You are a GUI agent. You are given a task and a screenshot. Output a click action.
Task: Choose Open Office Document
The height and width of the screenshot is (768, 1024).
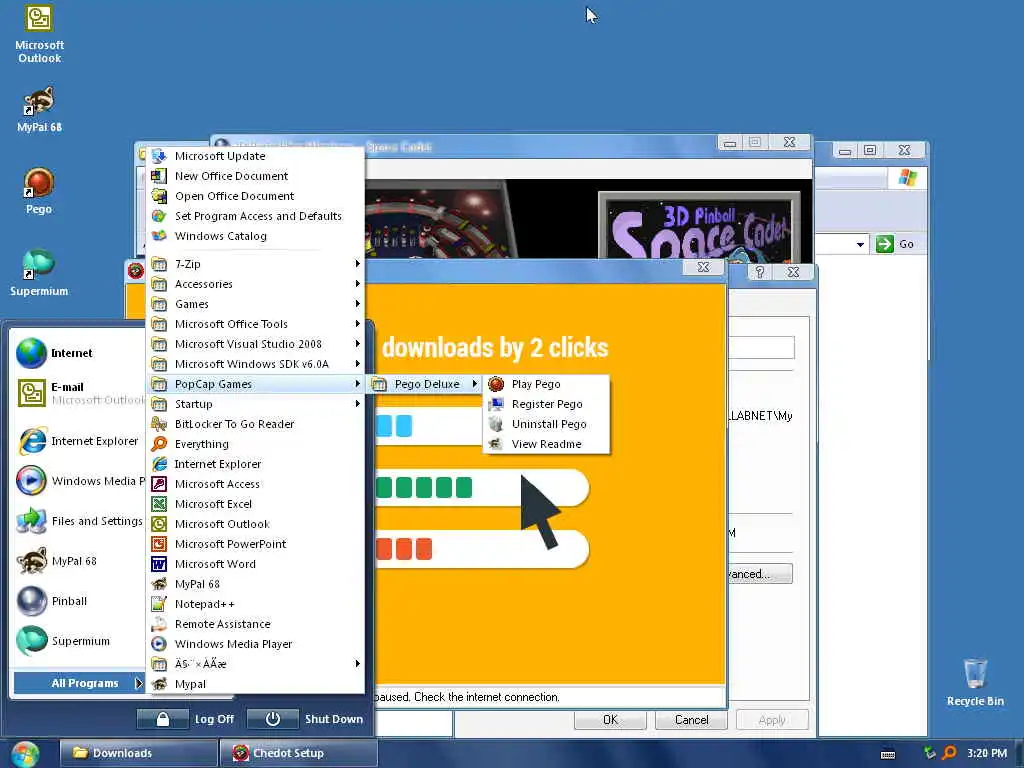(x=255, y=196)
